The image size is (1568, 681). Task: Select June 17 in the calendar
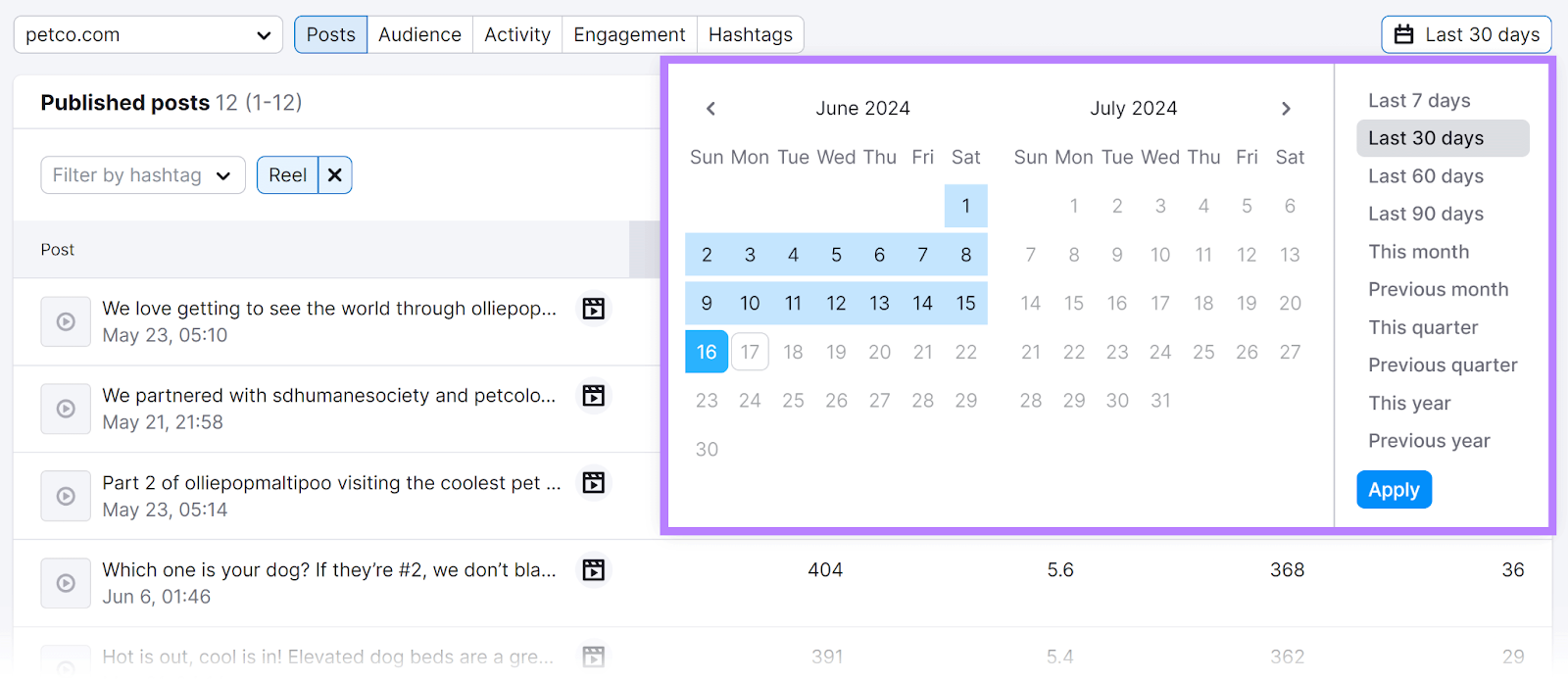point(749,351)
